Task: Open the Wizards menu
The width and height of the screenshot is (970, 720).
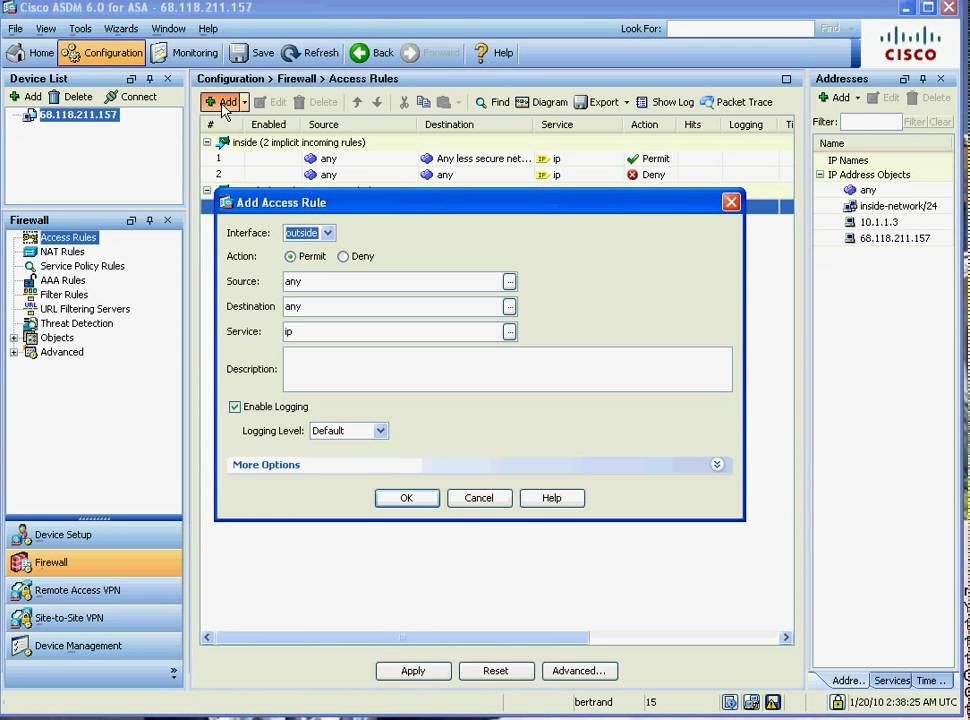Action: click(121, 28)
